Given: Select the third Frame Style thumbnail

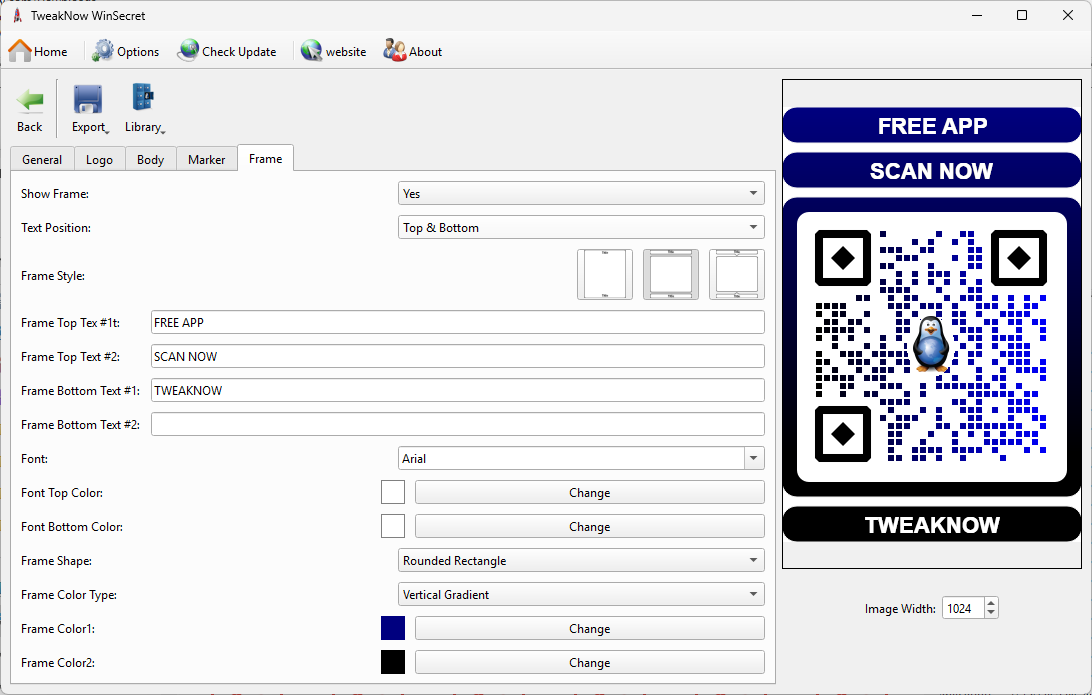Looking at the screenshot, I should click(737, 274).
